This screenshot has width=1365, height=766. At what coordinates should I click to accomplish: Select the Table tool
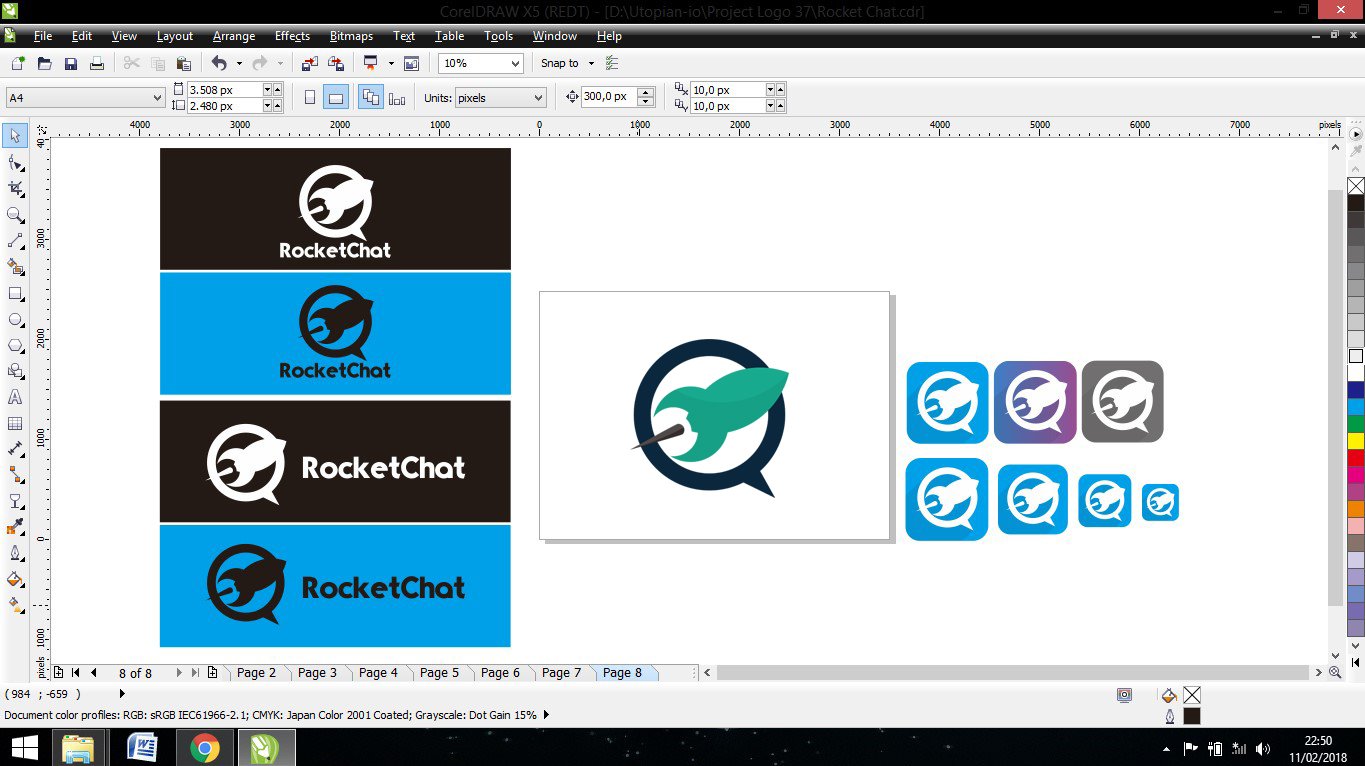coord(15,423)
